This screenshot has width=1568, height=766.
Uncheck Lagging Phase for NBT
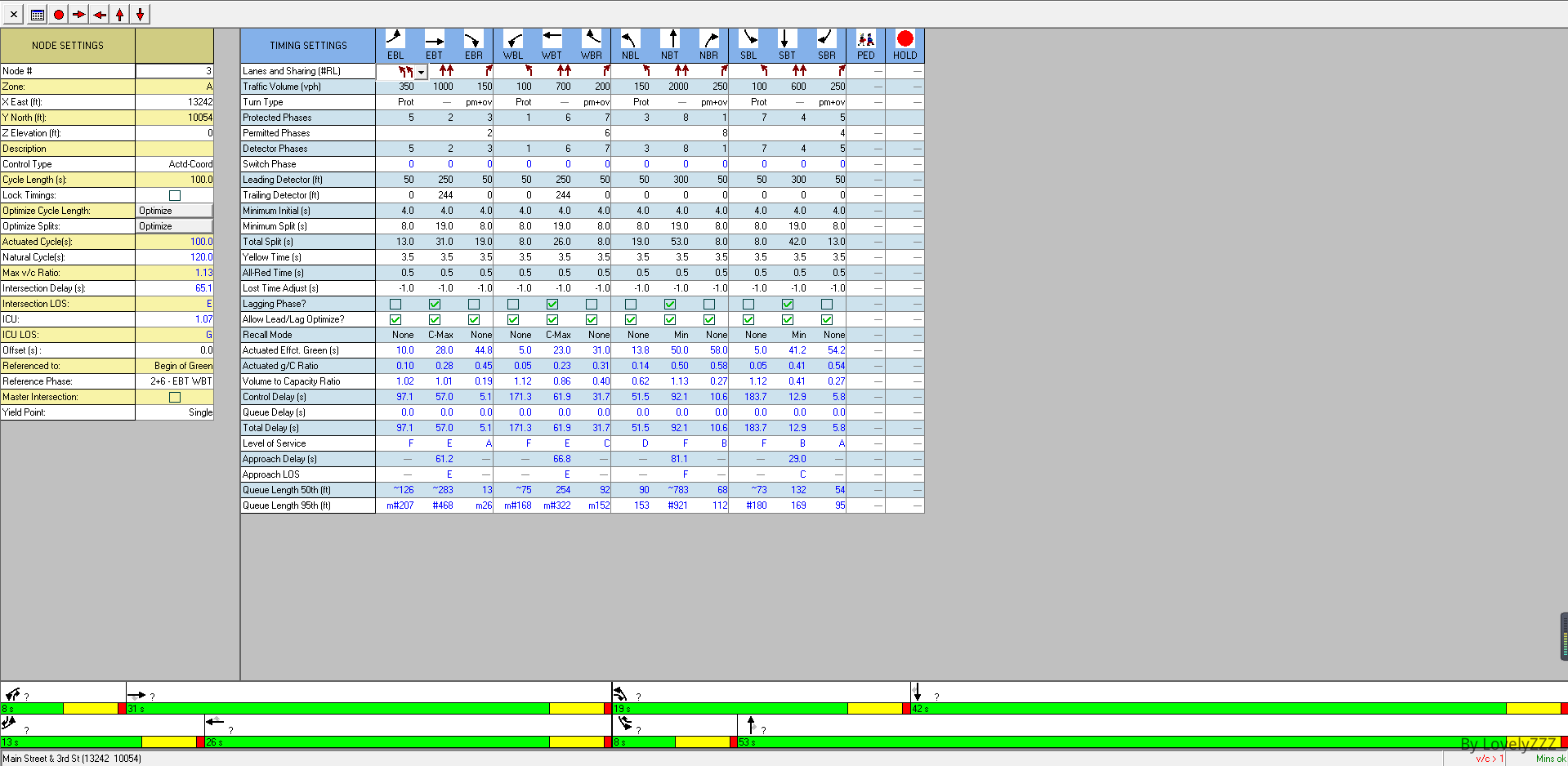(x=670, y=304)
